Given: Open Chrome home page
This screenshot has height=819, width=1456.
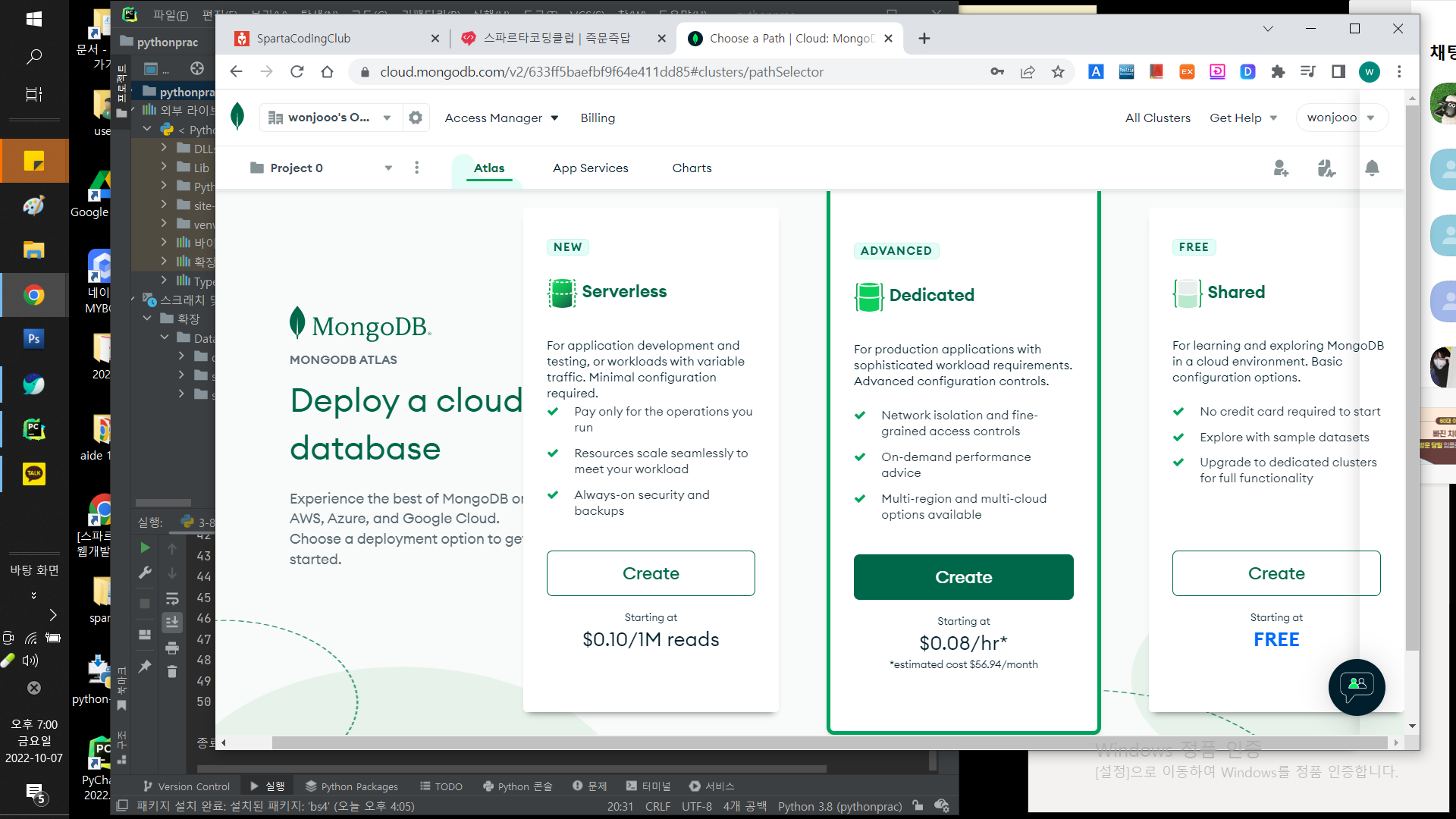Looking at the screenshot, I should (327, 72).
